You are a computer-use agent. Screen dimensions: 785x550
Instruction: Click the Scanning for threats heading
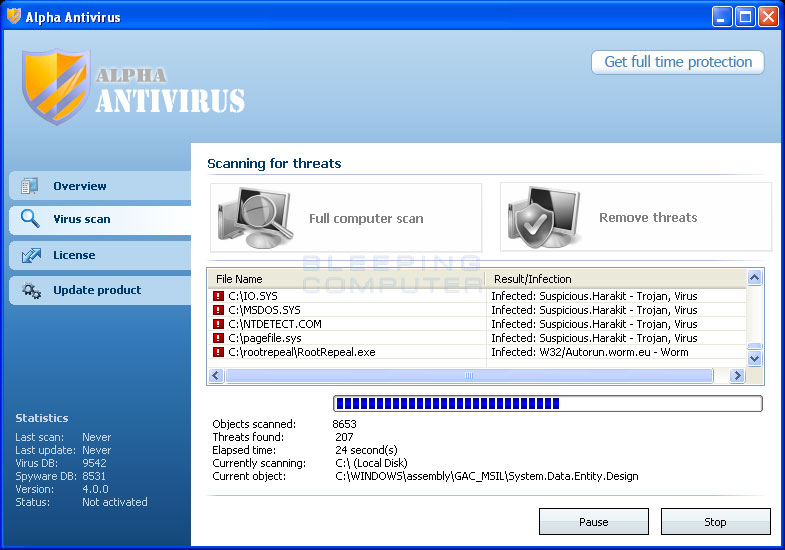coord(274,164)
